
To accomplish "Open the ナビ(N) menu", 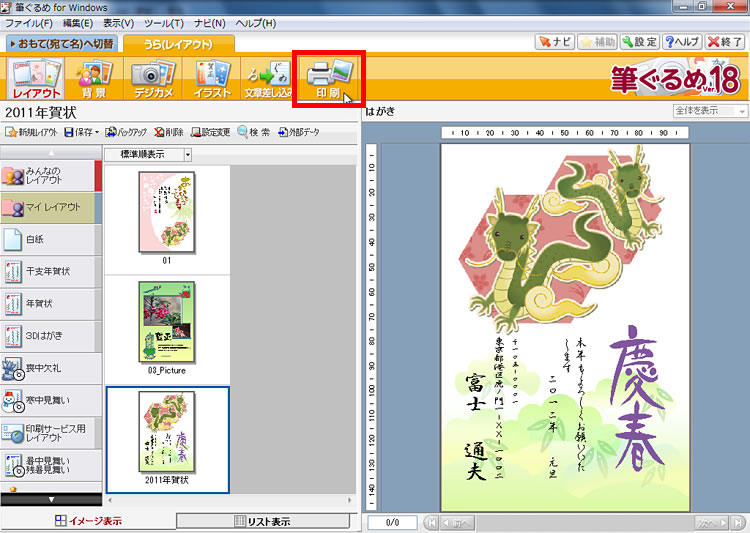I will point(210,23).
